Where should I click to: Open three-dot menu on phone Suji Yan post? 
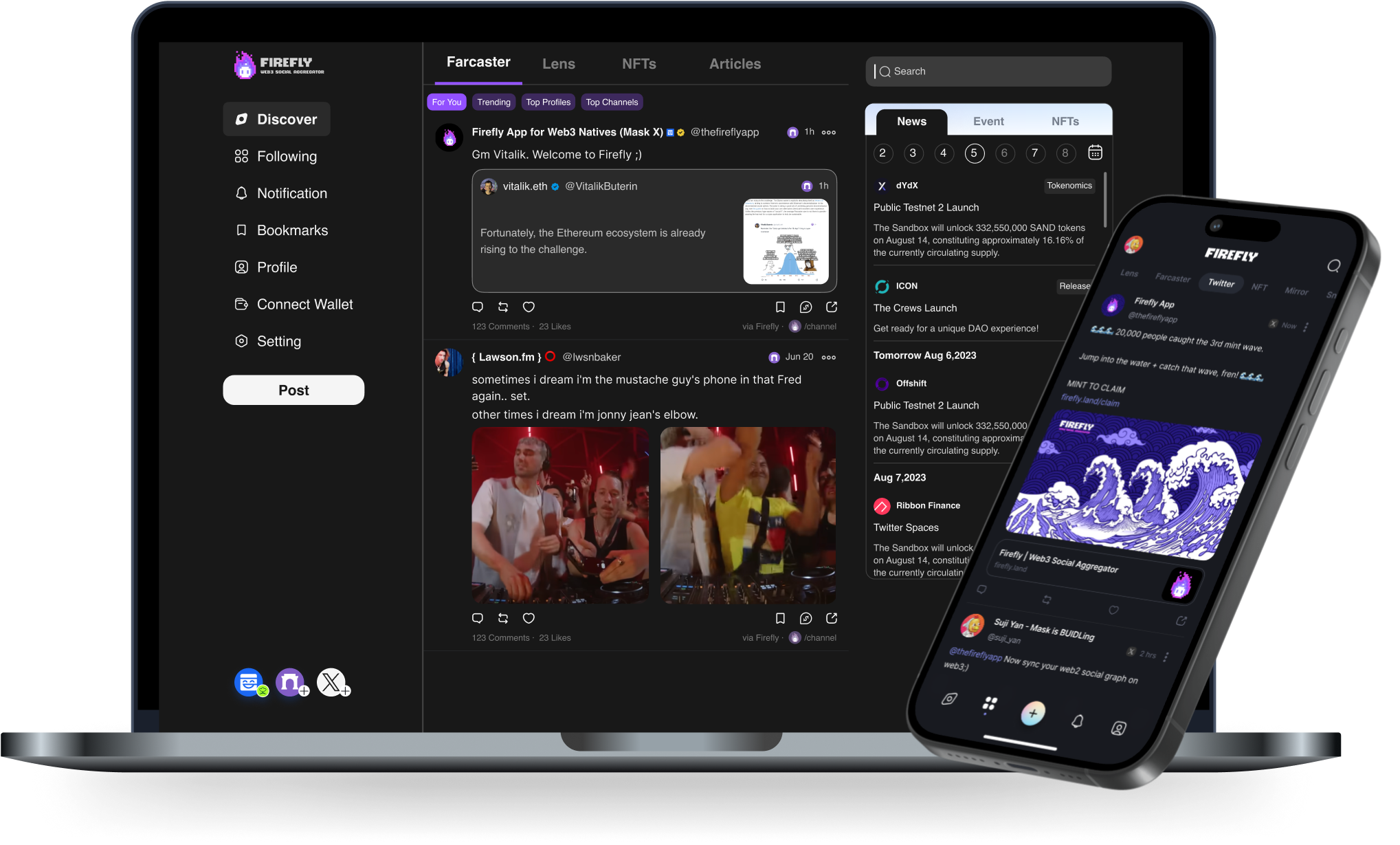[x=1166, y=657]
